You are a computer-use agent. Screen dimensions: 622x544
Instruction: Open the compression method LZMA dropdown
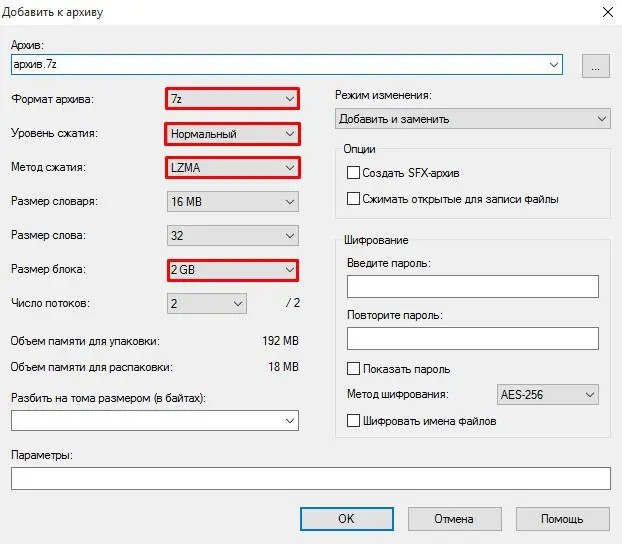pos(232,167)
